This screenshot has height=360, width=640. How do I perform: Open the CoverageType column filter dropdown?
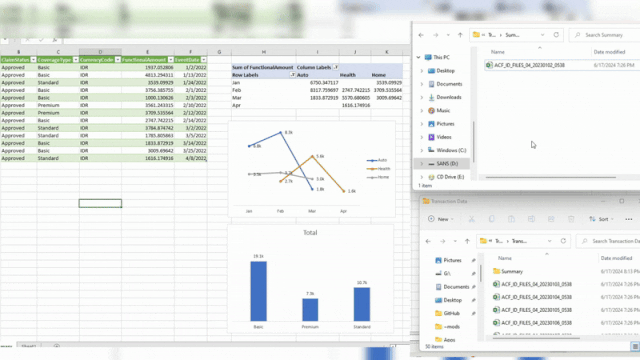click(76, 60)
